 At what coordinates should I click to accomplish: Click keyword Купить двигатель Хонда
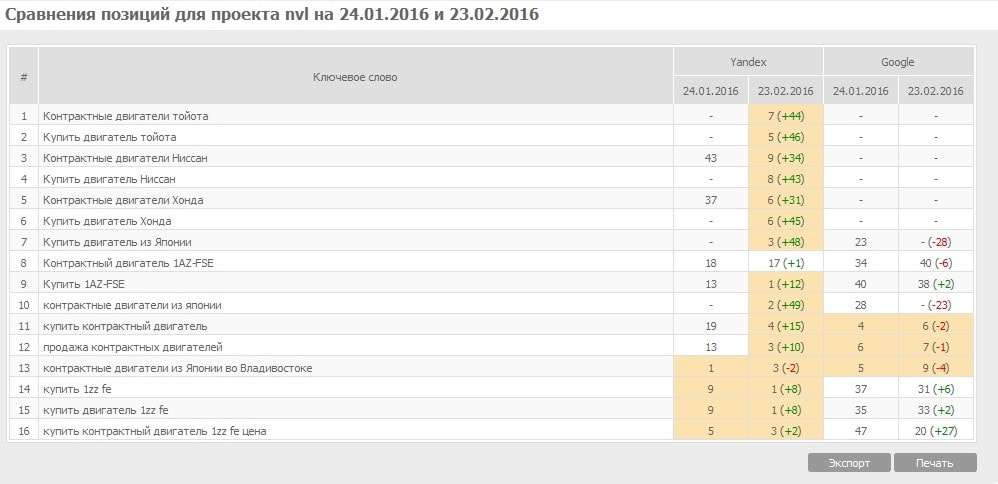pyautogui.click(x=107, y=221)
